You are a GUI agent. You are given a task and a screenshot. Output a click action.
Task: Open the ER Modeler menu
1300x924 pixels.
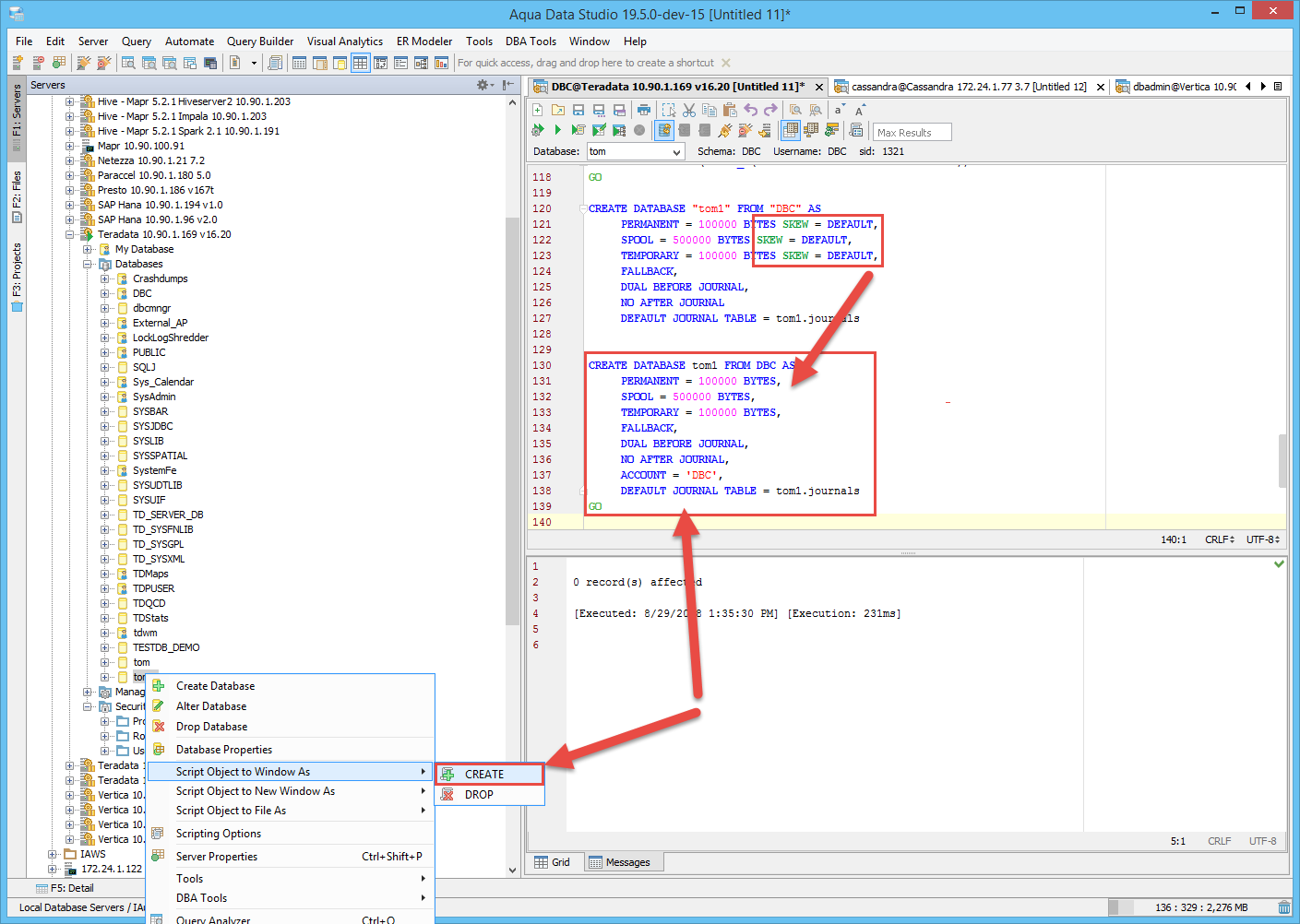[424, 41]
